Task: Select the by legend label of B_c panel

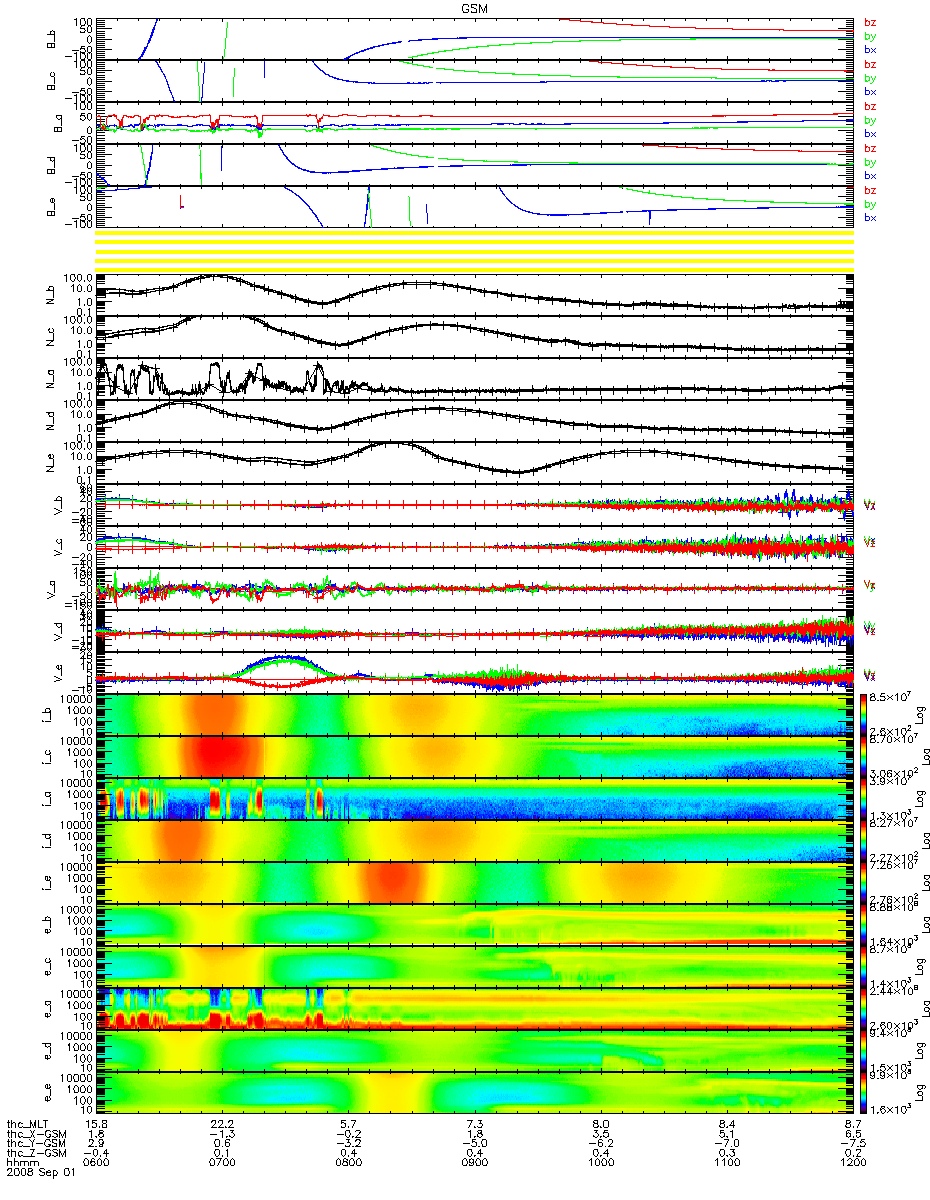Action: [x=870, y=78]
